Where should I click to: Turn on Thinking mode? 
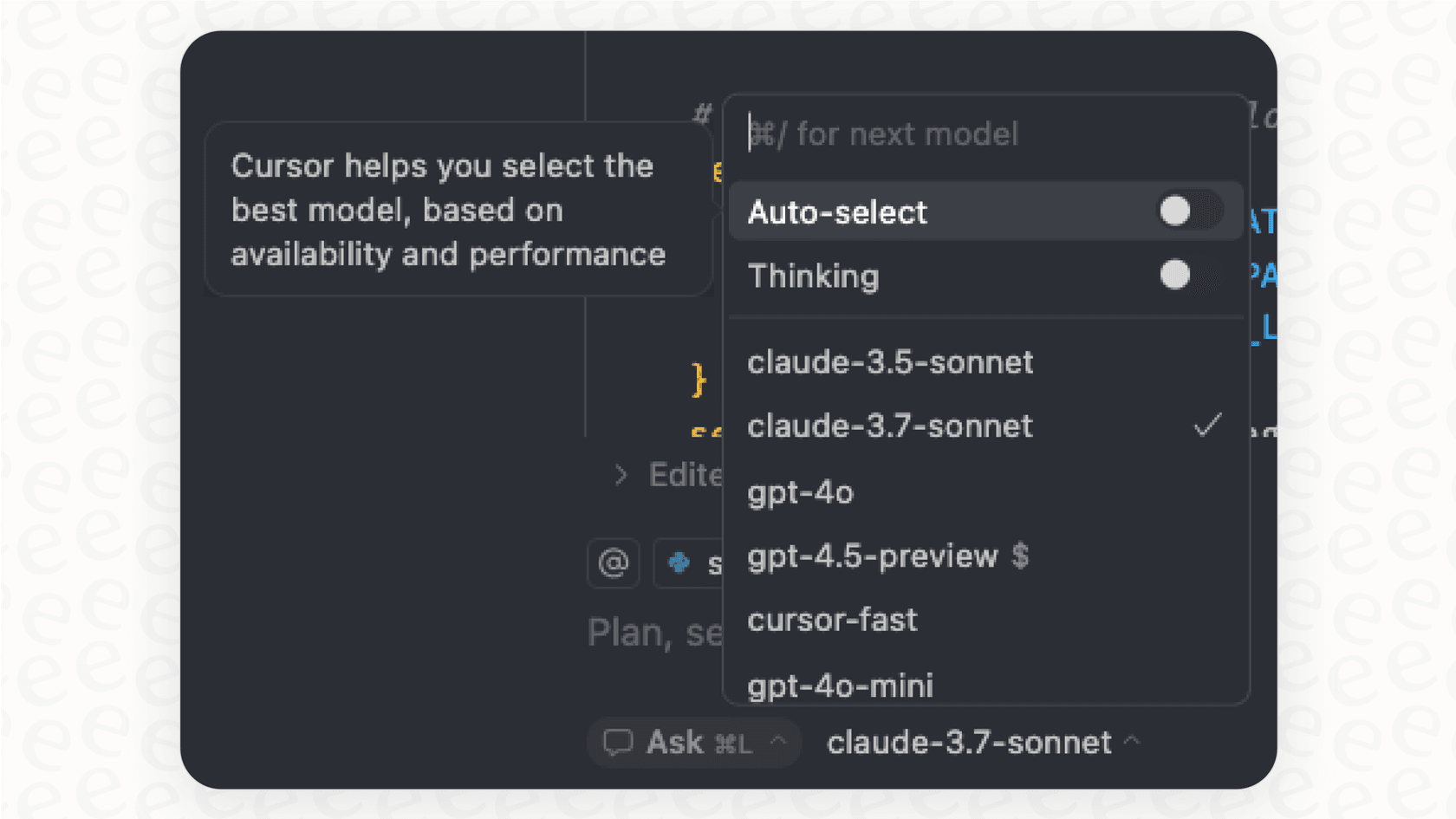pyautogui.click(x=1174, y=276)
